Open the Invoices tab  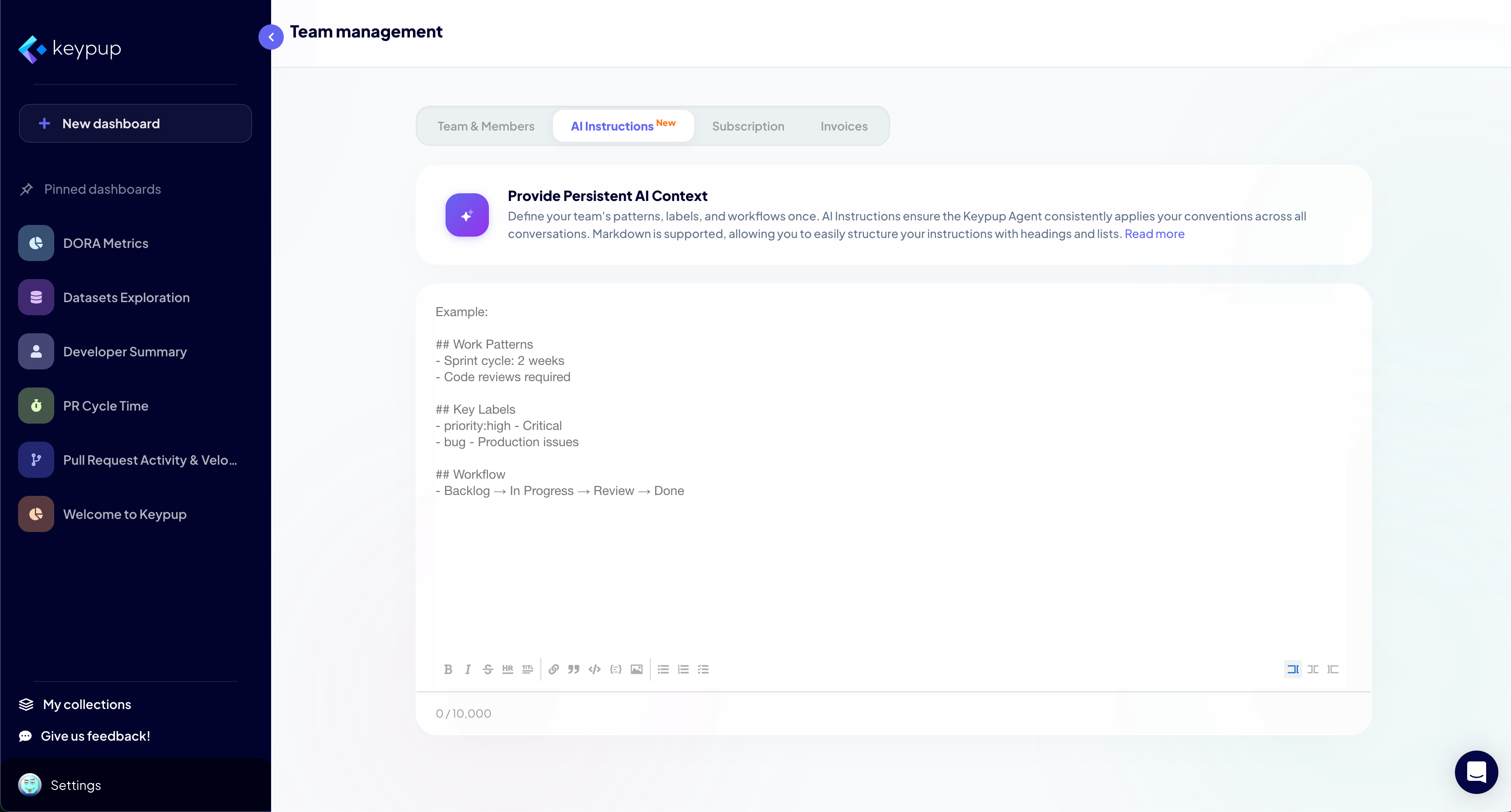pyautogui.click(x=844, y=126)
